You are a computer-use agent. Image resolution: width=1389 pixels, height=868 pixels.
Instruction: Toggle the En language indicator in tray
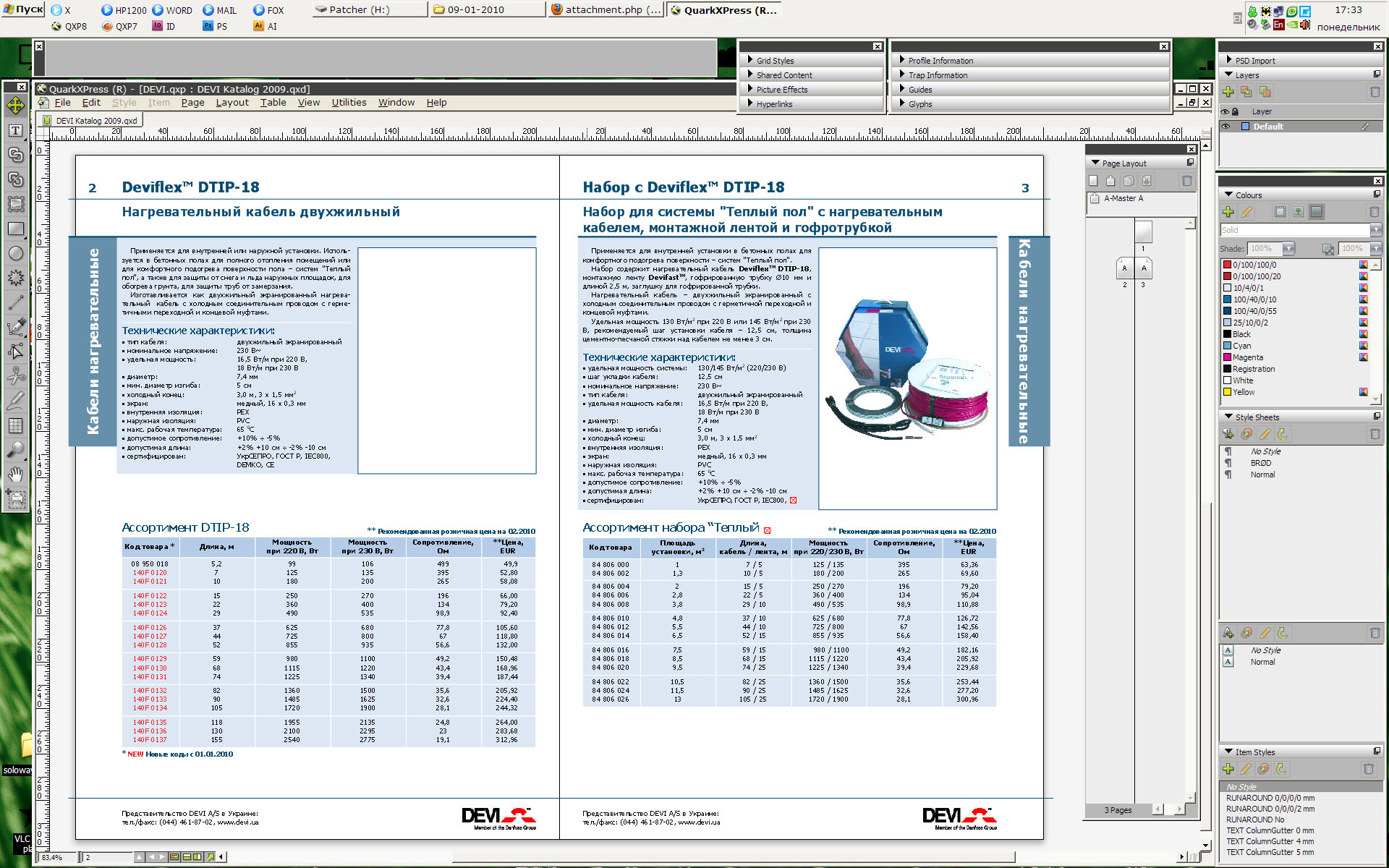point(1279,25)
